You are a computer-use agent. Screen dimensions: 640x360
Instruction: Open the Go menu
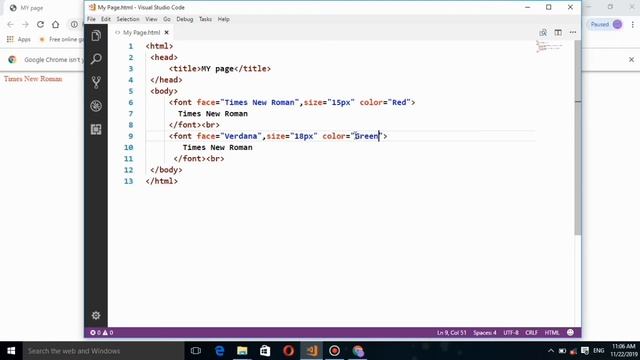[167, 19]
